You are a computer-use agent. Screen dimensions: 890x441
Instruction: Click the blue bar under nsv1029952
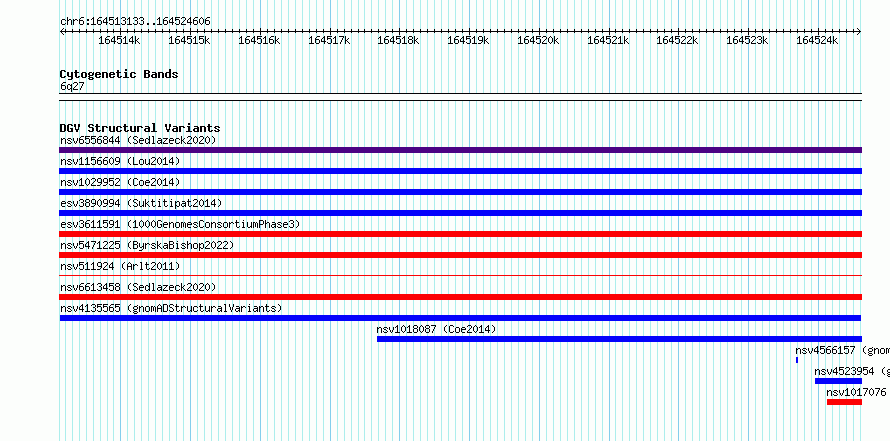(x=460, y=192)
